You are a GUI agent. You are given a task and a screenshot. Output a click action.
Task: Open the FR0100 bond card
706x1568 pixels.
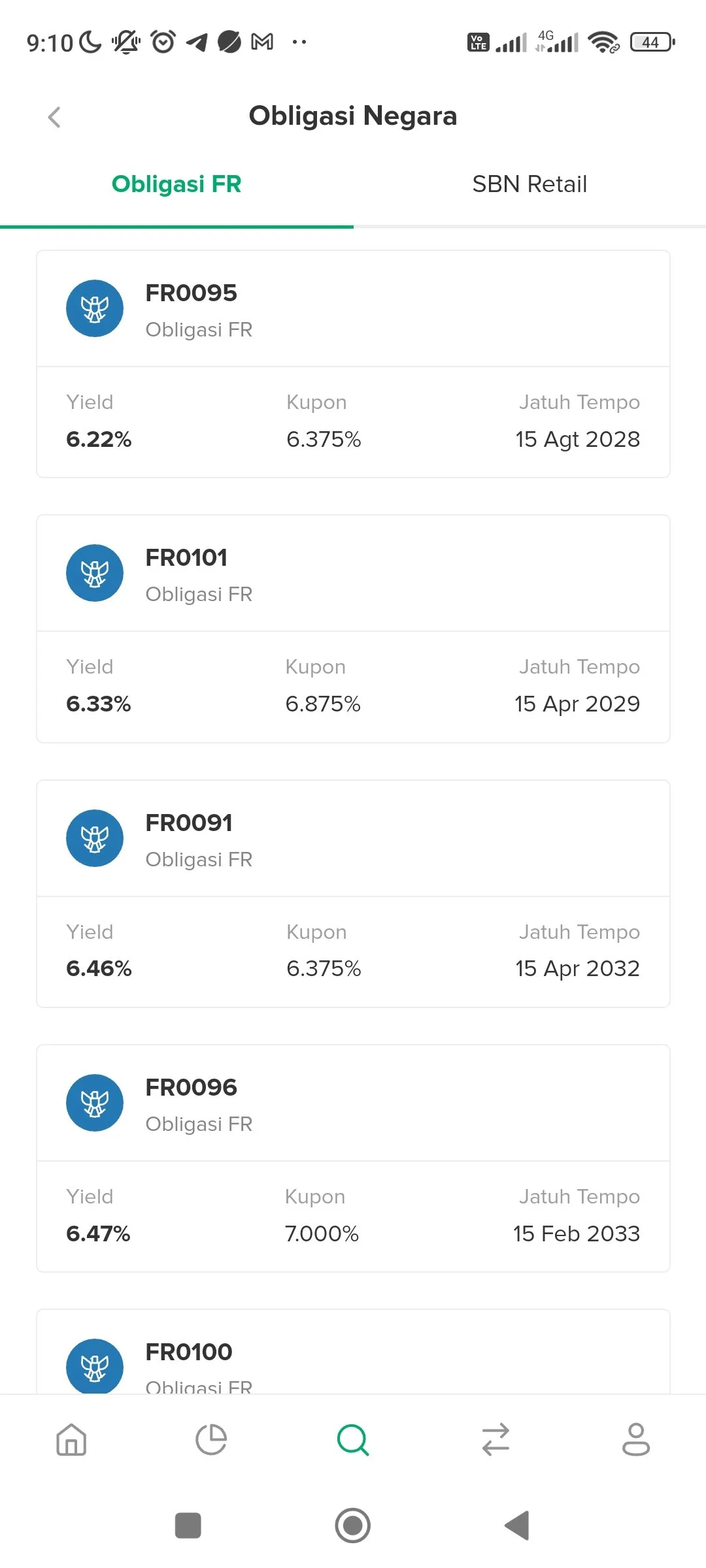tap(353, 1352)
